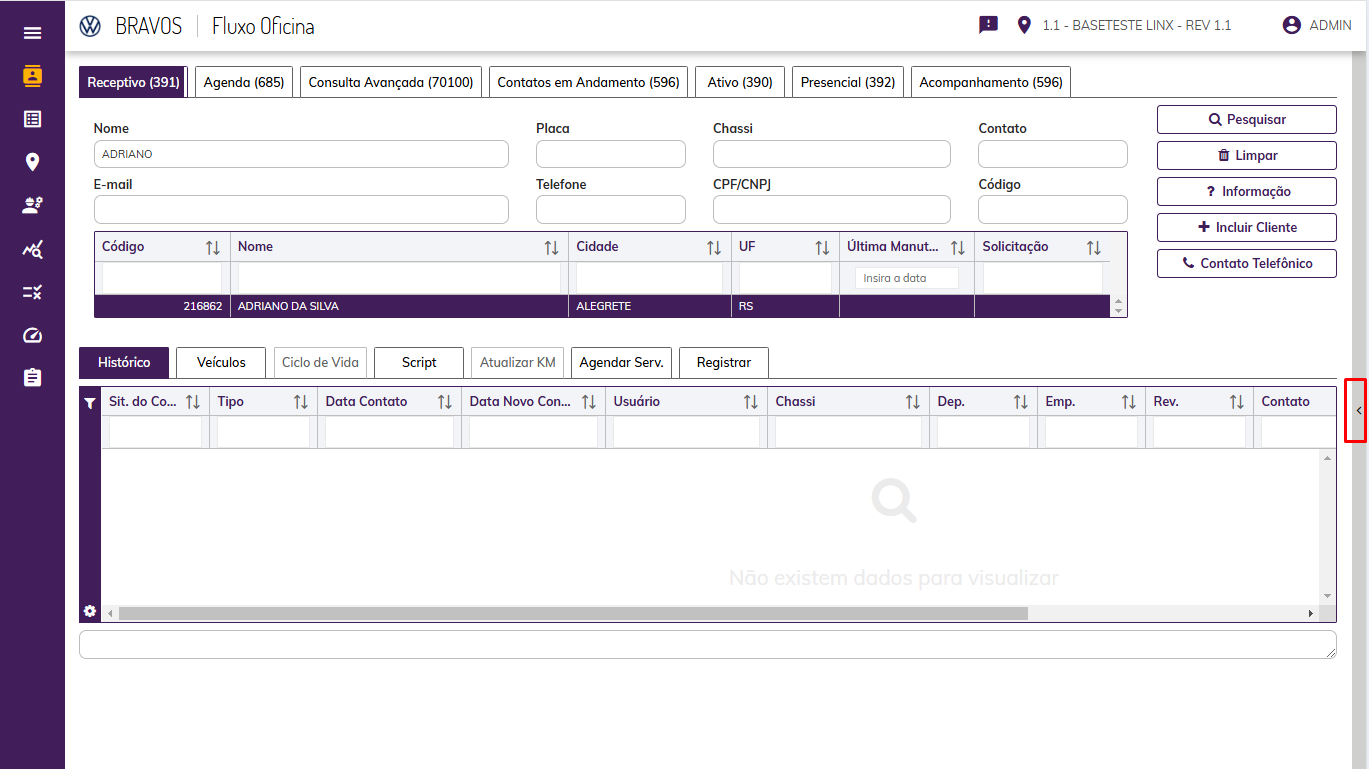The image size is (1369, 769).
Task: Click the Incluir Cliente button
Action: tap(1247, 227)
